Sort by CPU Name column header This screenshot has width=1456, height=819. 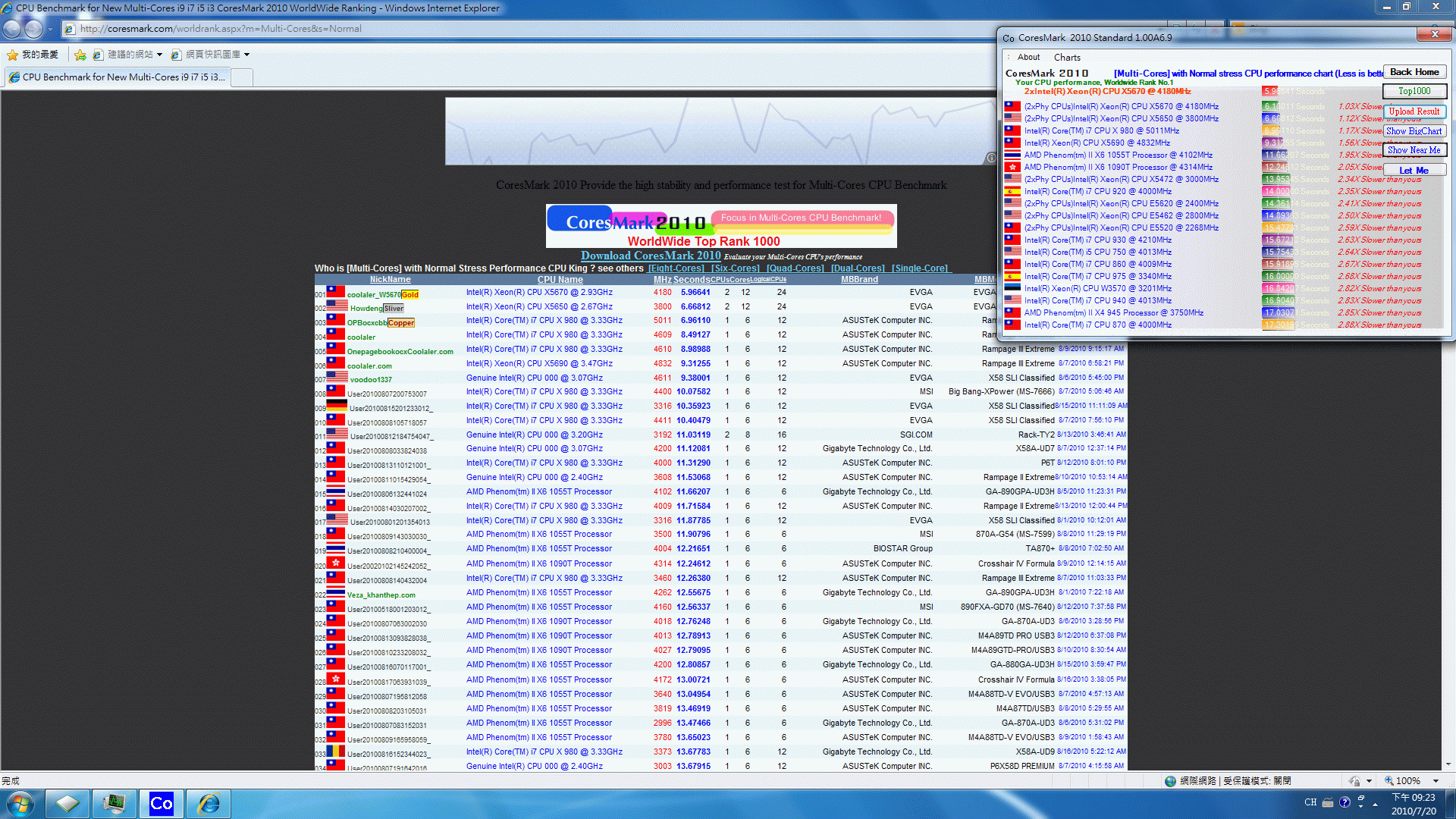(560, 280)
